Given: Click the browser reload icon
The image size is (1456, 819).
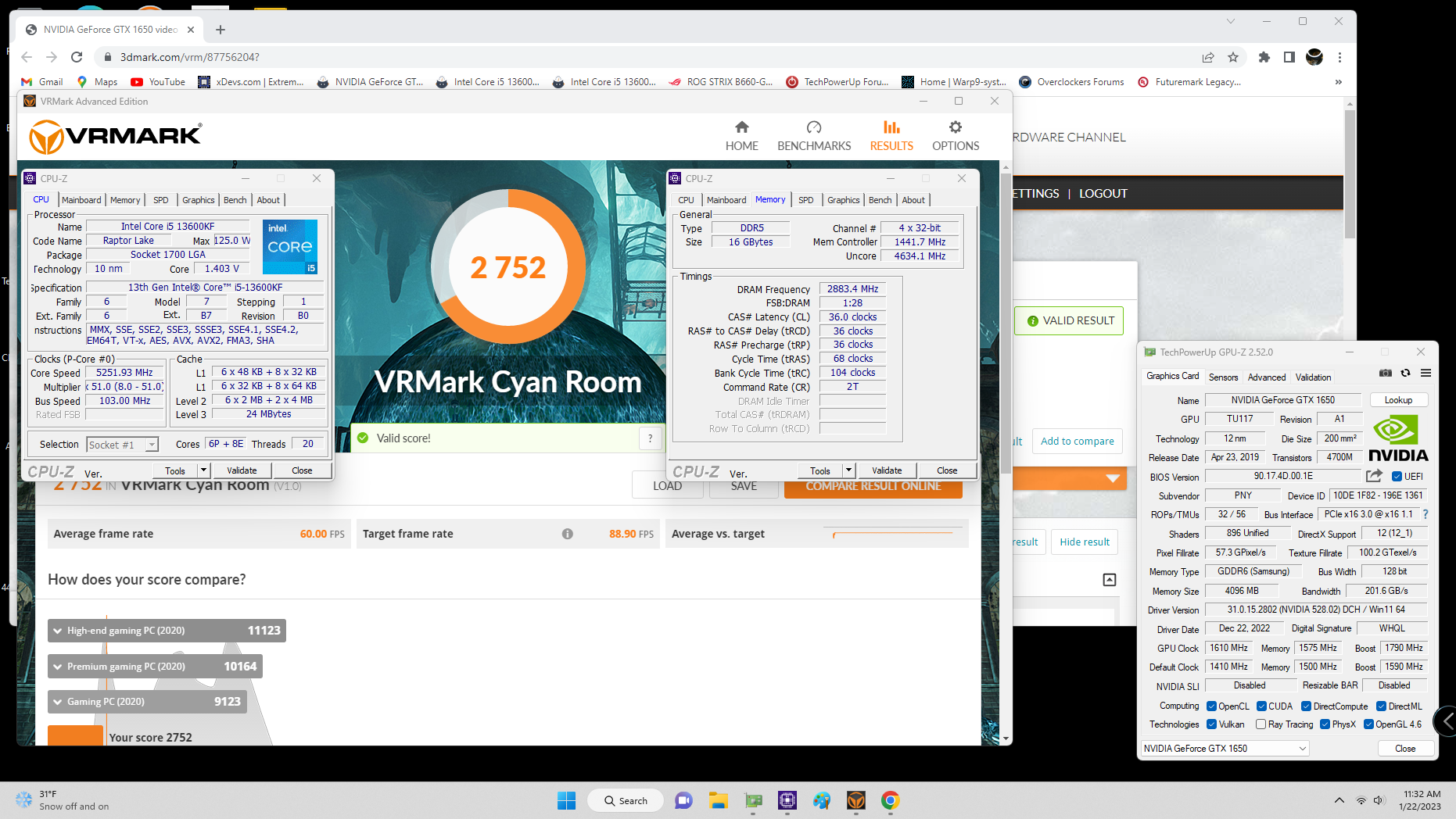Looking at the screenshot, I should [x=77, y=57].
